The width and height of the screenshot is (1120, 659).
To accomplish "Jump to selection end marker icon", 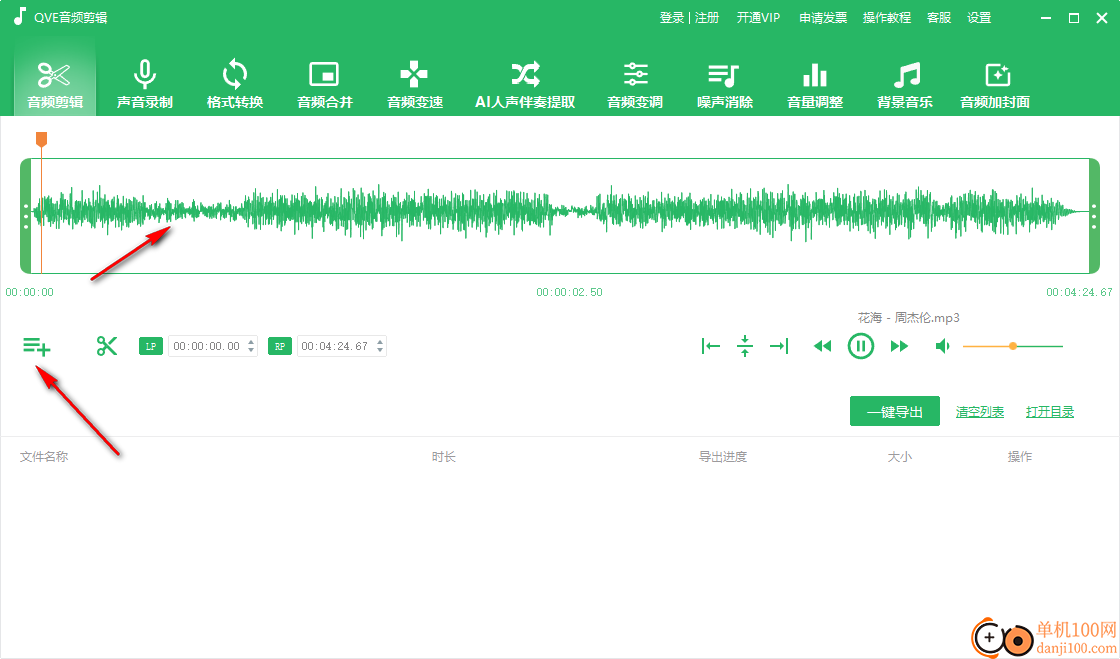I will coord(779,346).
